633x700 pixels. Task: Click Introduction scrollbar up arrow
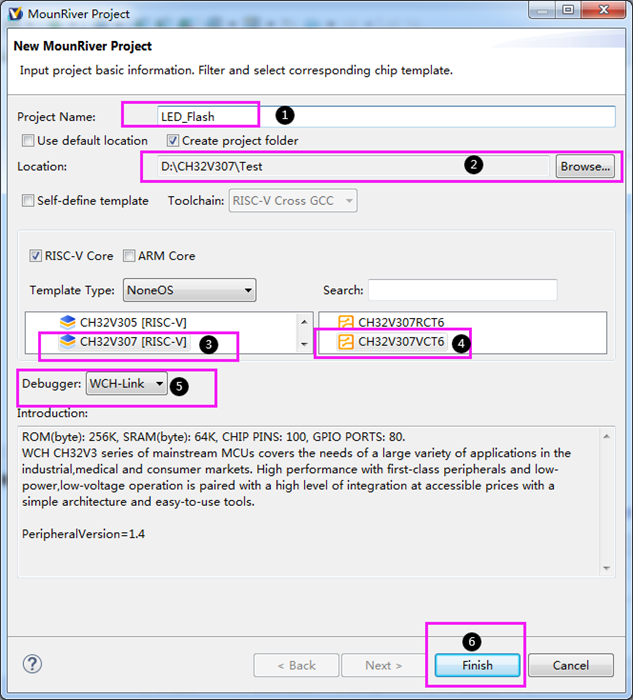coord(607,436)
